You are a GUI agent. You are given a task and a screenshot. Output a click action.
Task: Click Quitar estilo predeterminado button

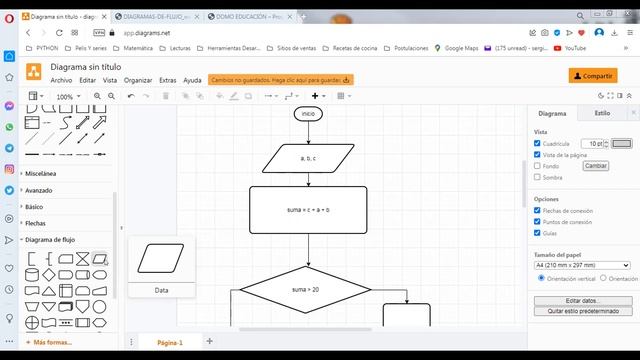click(x=583, y=311)
